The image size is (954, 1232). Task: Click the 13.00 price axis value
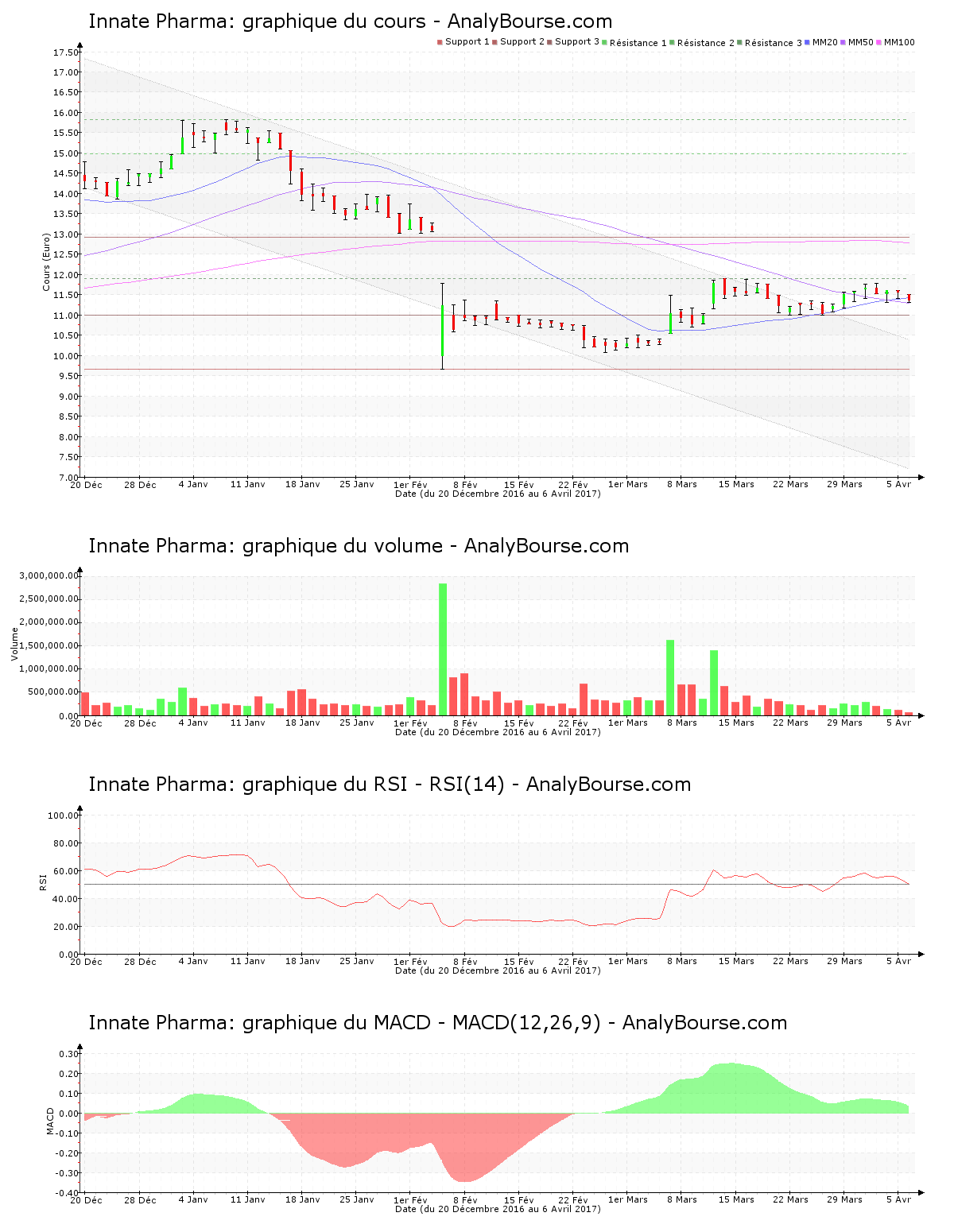[x=65, y=234]
